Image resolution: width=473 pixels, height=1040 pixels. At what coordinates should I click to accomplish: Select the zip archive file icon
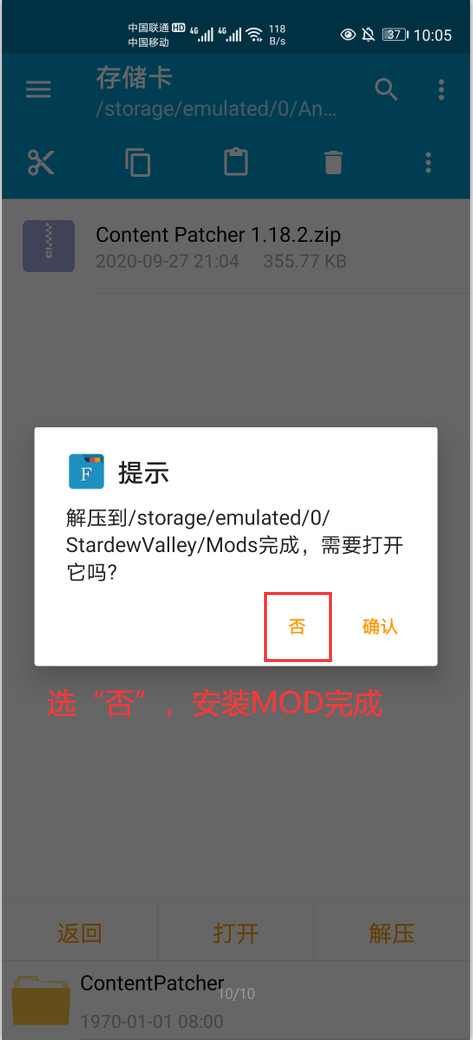(x=48, y=246)
